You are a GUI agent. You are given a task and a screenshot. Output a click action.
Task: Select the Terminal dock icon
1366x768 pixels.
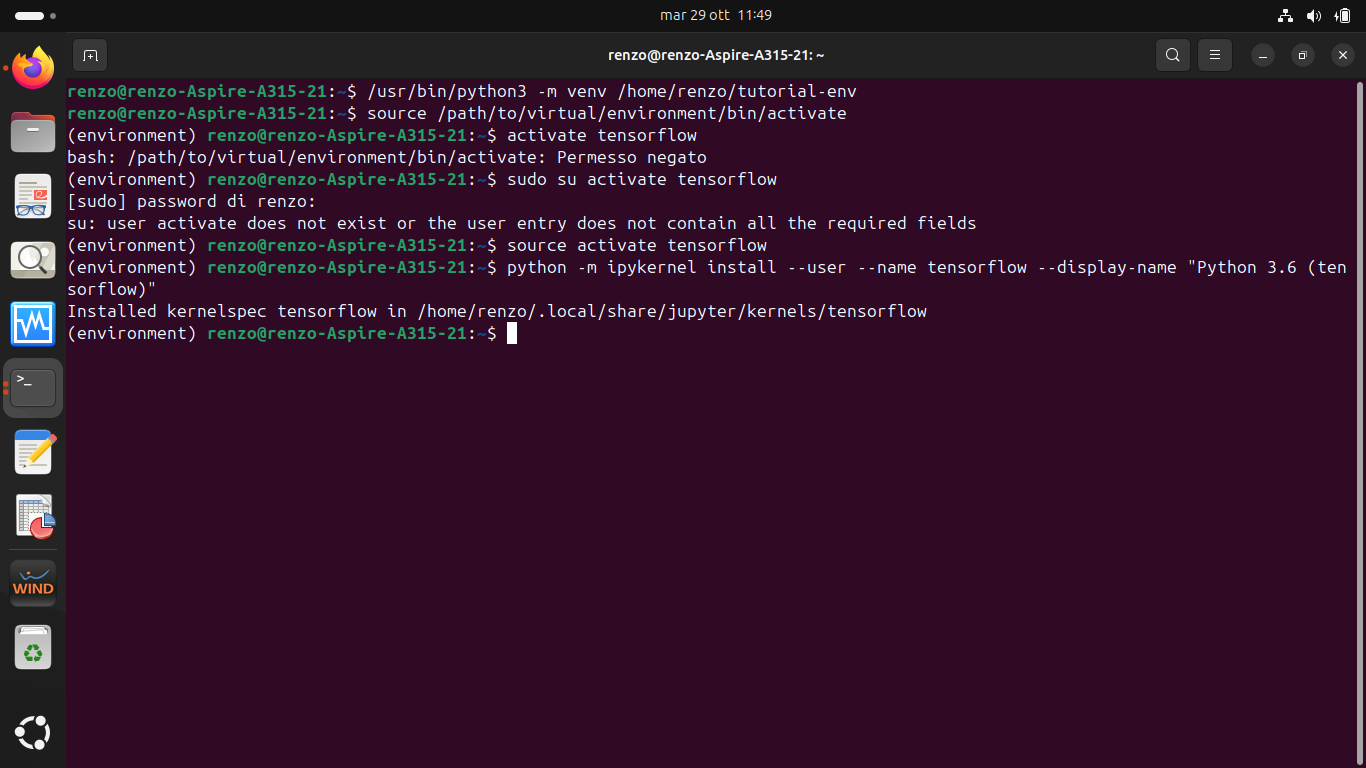[x=33, y=388]
